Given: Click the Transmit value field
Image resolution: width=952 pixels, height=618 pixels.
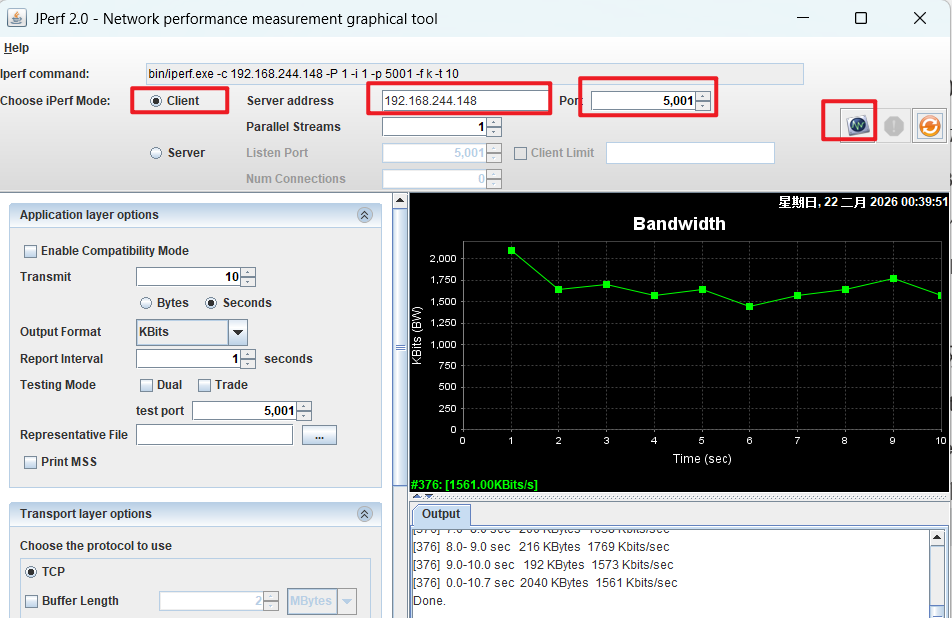Looking at the screenshot, I should 189,277.
